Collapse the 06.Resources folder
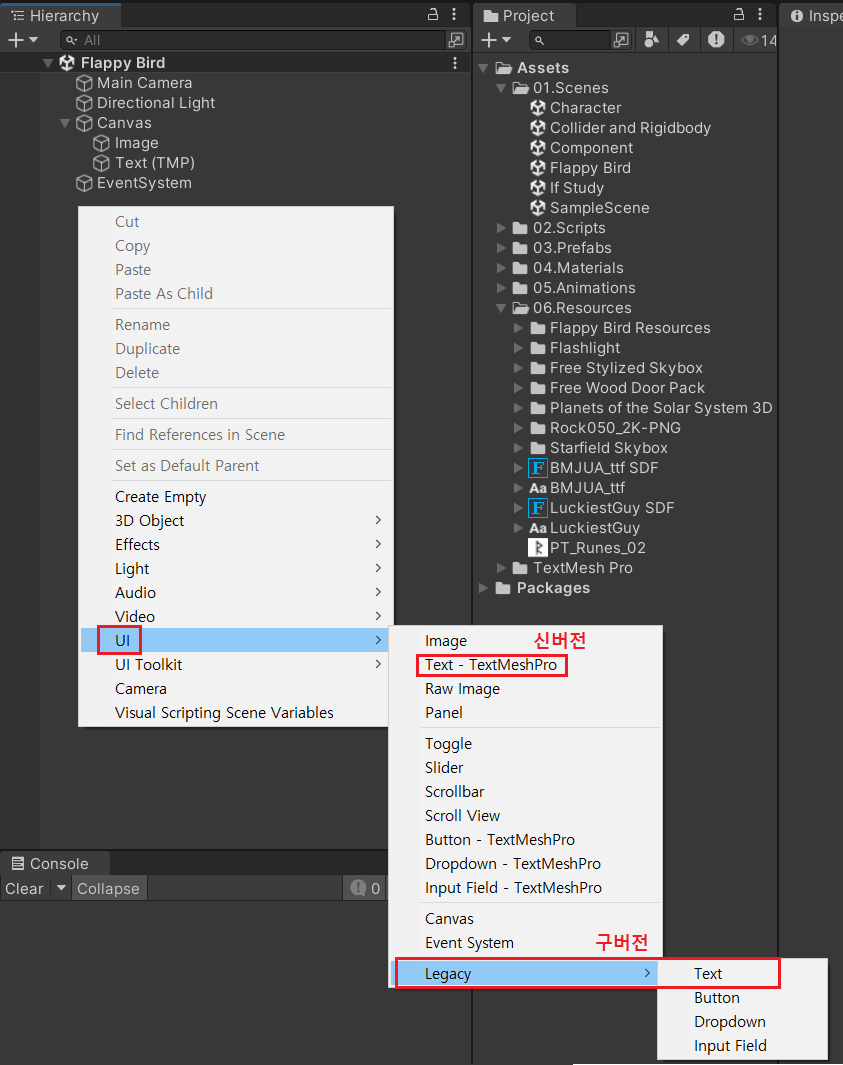 (501, 308)
